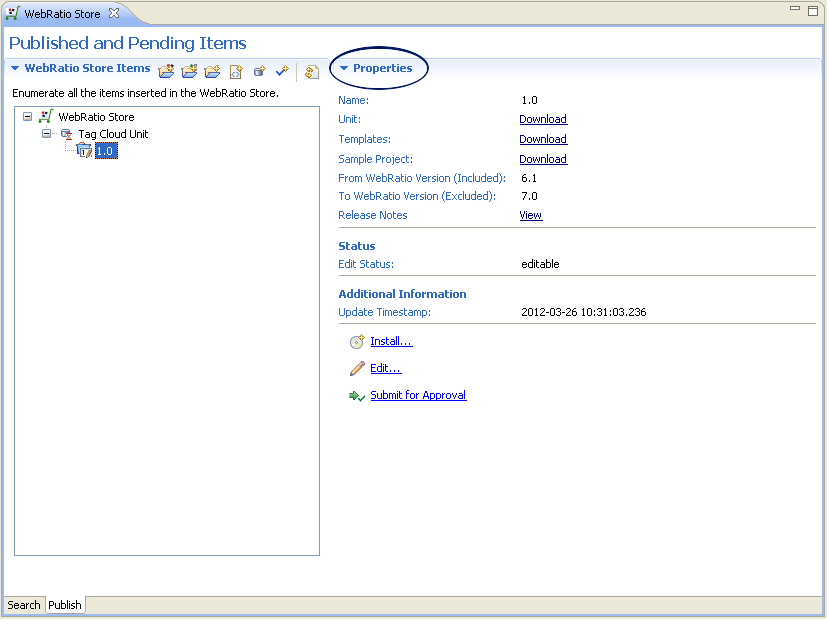Click the Additional Information heading
This screenshot has width=827, height=619.
[402, 294]
